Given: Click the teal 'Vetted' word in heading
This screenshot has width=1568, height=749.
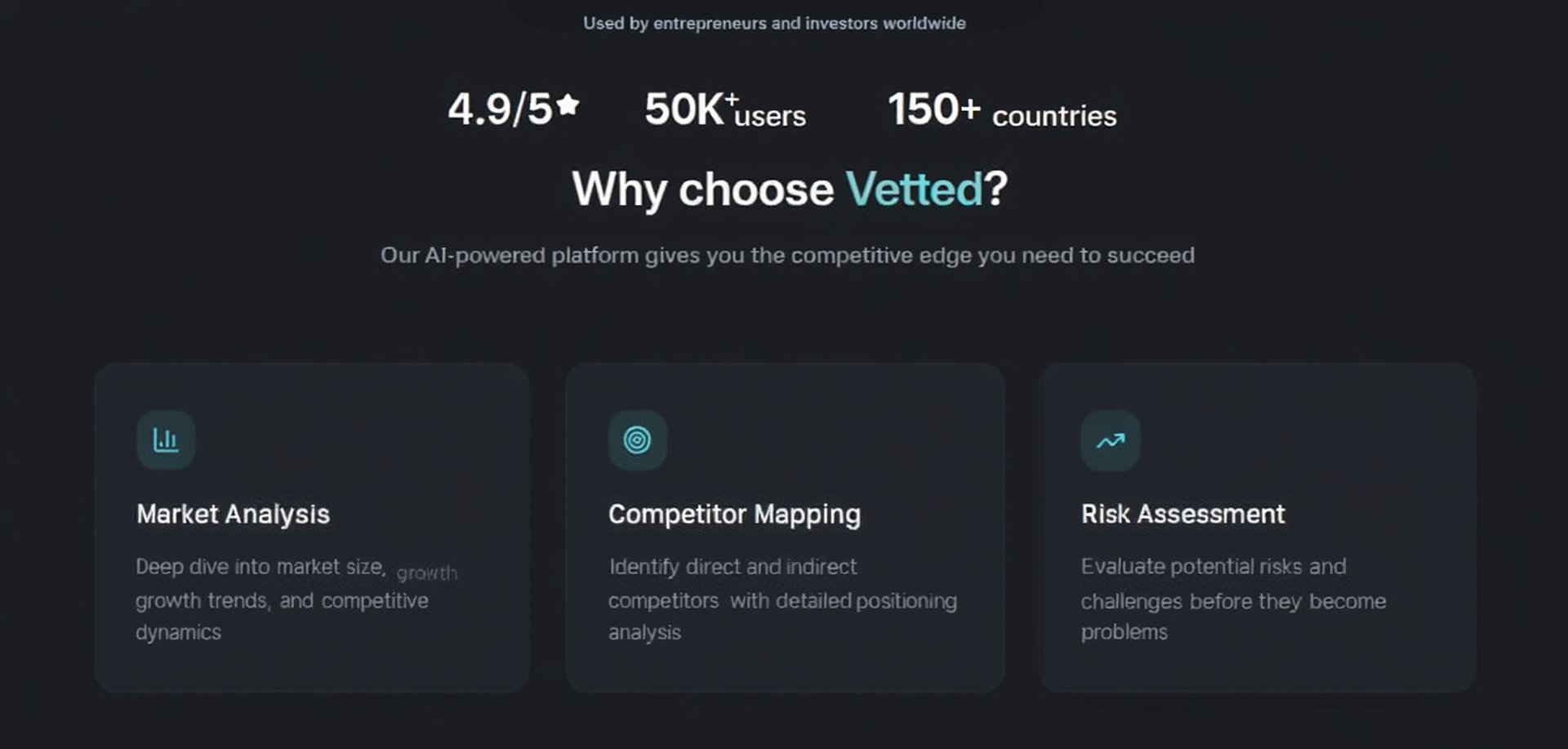Looking at the screenshot, I should click(x=914, y=189).
